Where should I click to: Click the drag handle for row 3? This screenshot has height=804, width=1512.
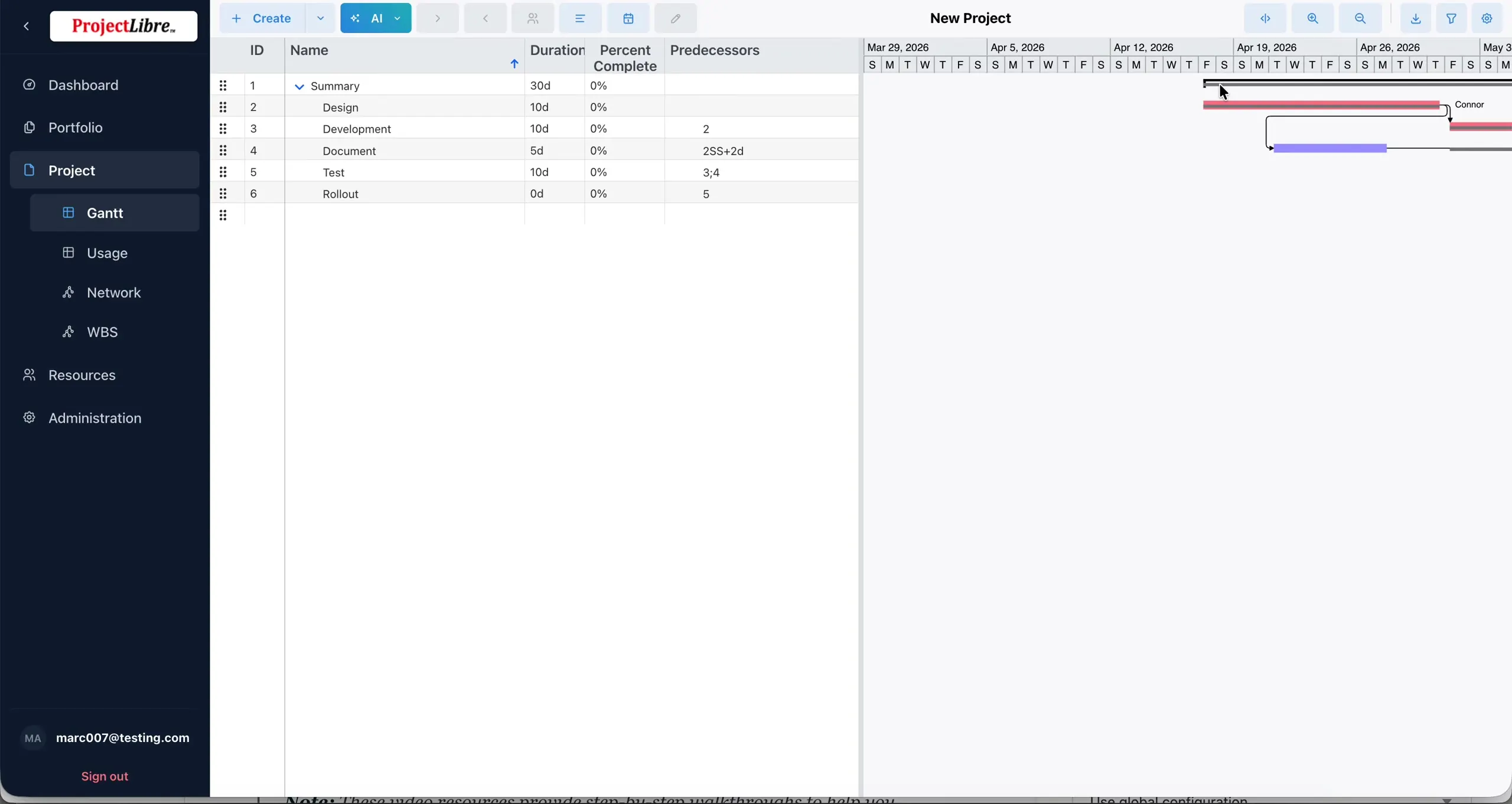pyautogui.click(x=223, y=129)
